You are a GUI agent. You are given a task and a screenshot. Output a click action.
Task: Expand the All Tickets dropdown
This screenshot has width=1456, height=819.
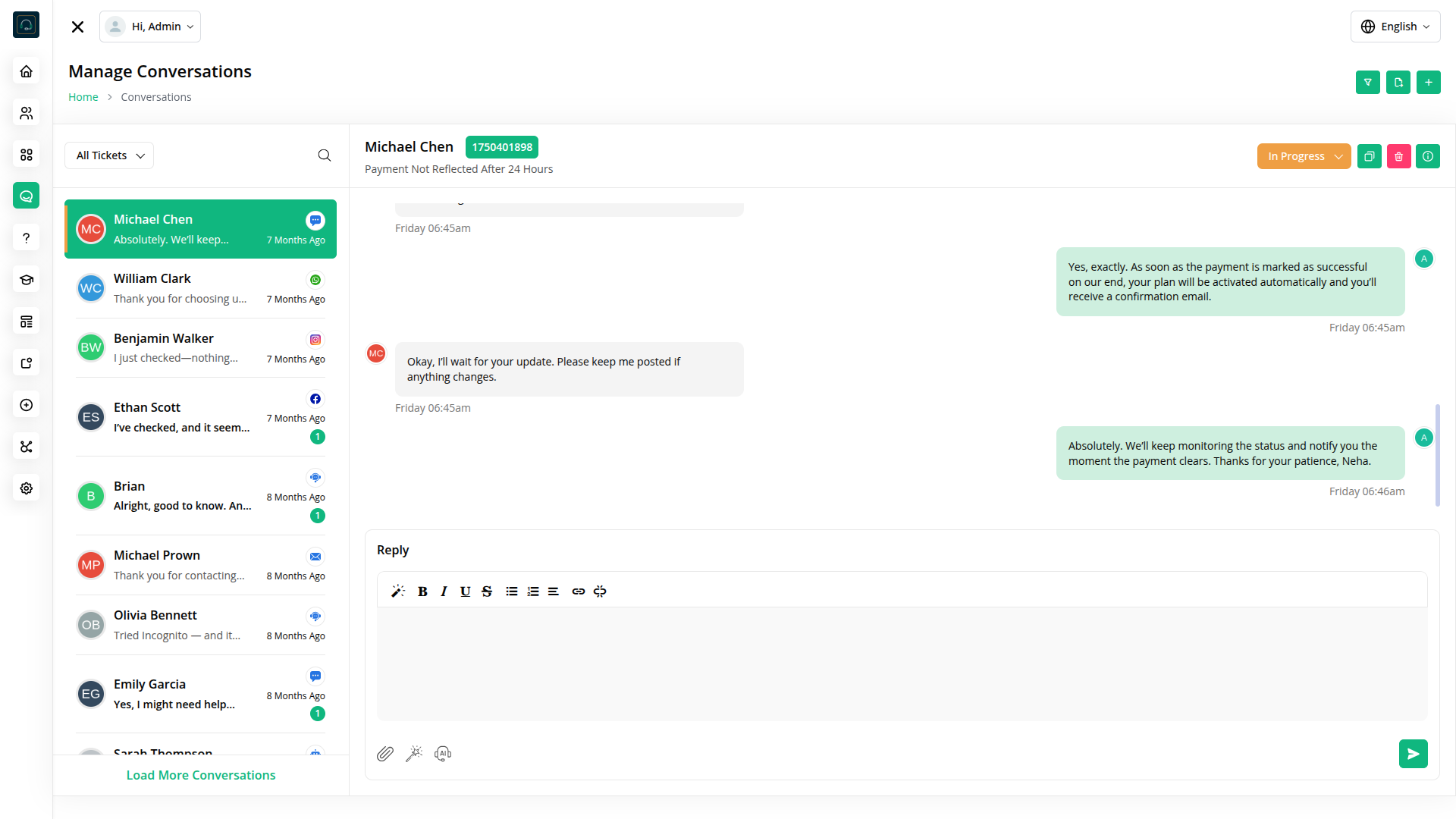pos(109,155)
